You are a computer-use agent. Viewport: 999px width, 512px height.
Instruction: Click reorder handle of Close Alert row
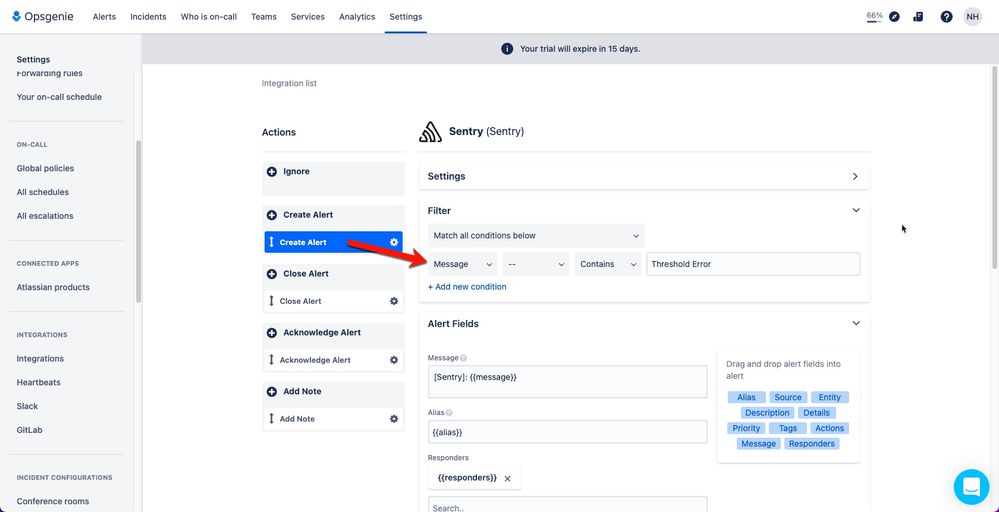pos(271,301)
